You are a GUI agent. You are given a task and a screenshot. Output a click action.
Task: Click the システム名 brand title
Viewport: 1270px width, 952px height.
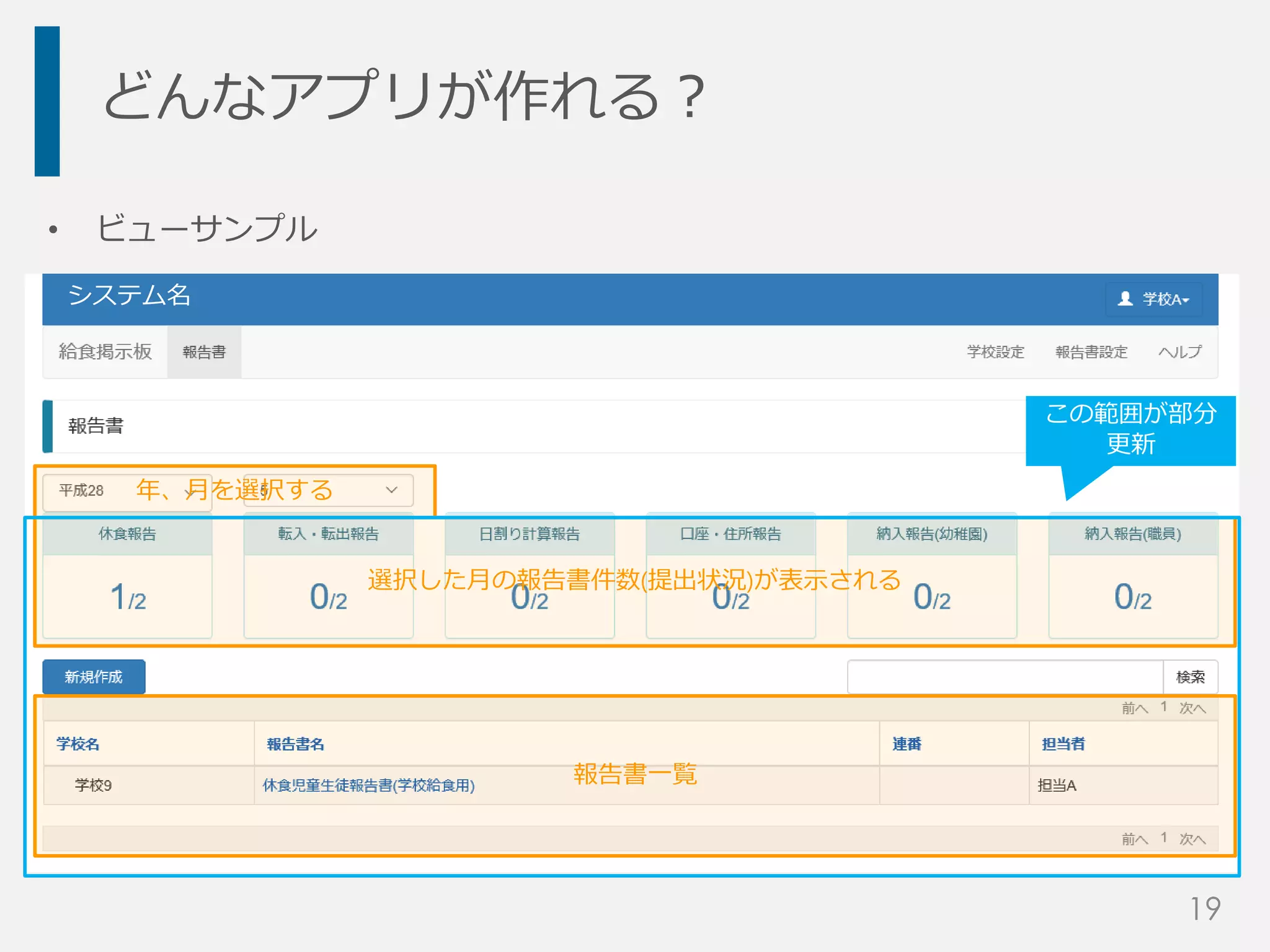pos(129,295)
